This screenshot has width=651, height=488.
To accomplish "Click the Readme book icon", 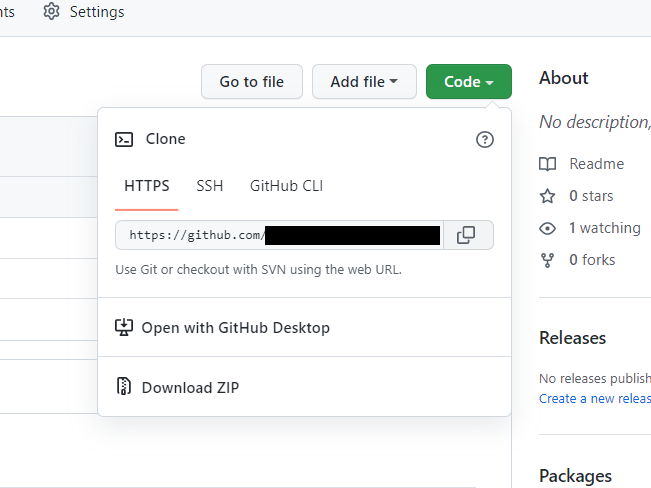I will pyautogui.click(x=547, y=164).
